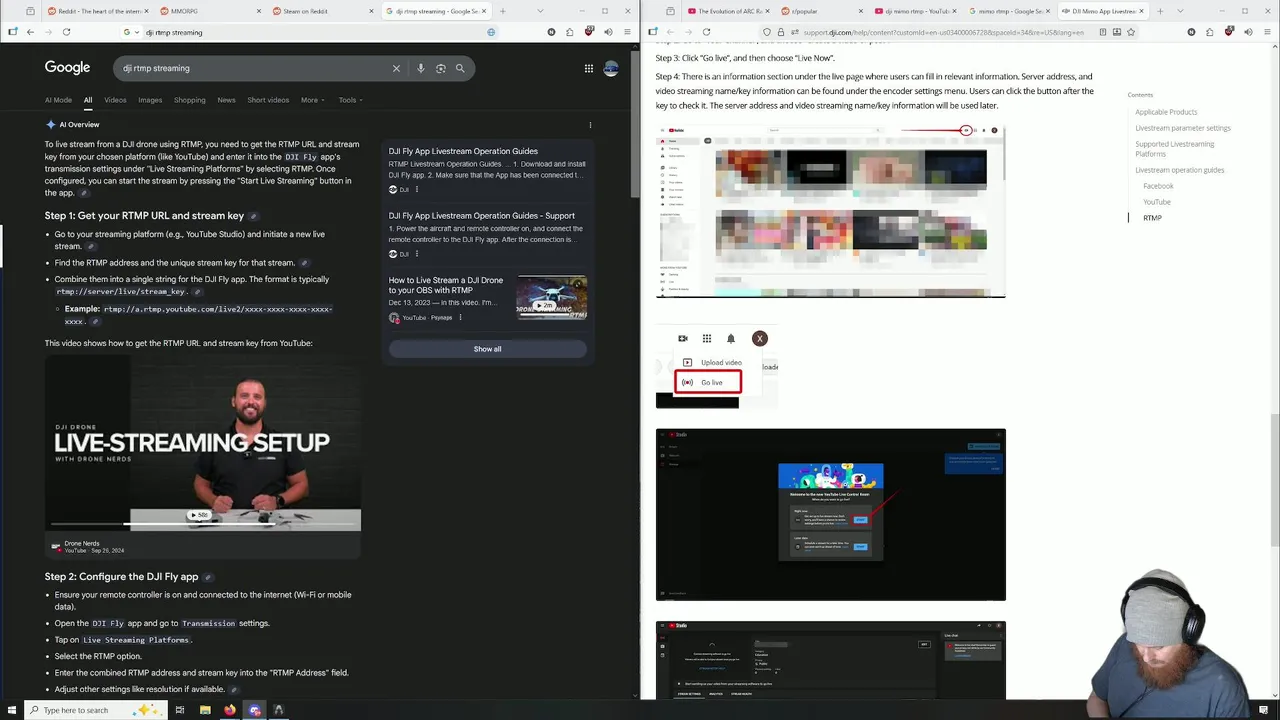This screenshot has width=1280, height=720.
Task: Open the Tools dropdown on Google
Action: tap(350, 100)
